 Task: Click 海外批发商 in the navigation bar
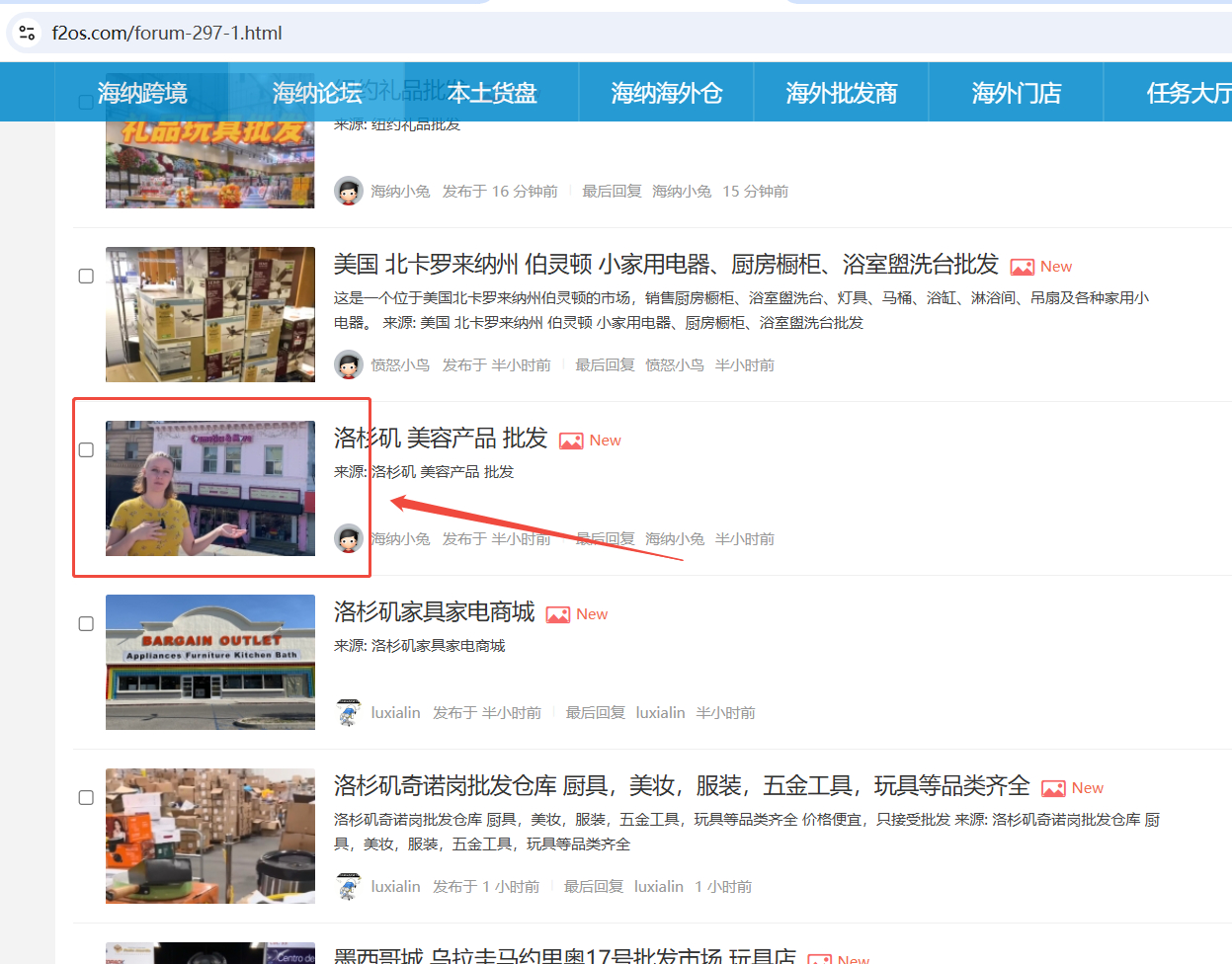point(841,91)
